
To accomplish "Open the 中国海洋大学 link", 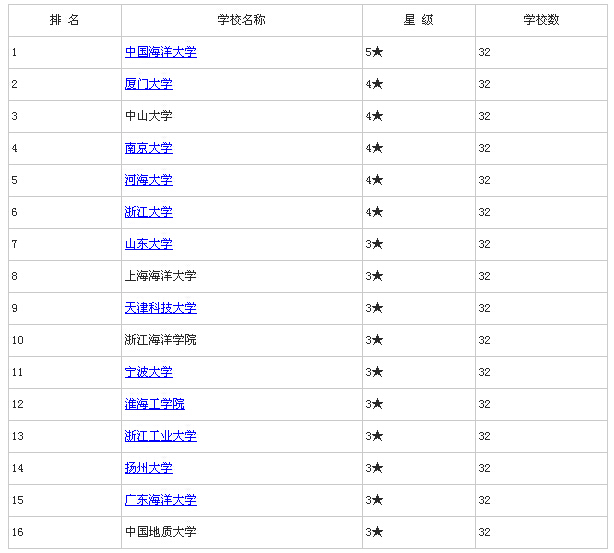I will [161, 52].
